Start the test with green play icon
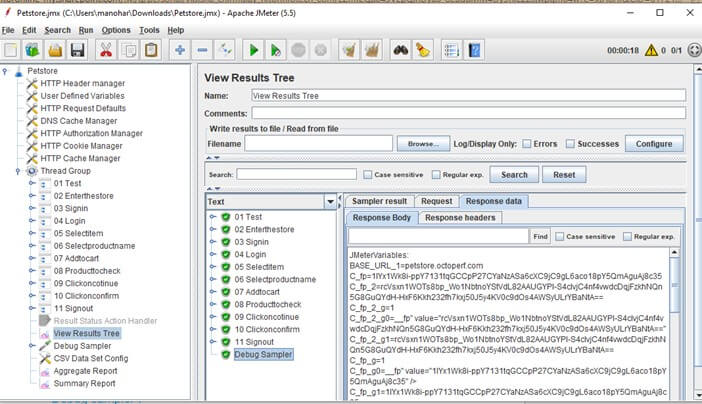This screenshot has width=702, height=404. click(253, 50)
